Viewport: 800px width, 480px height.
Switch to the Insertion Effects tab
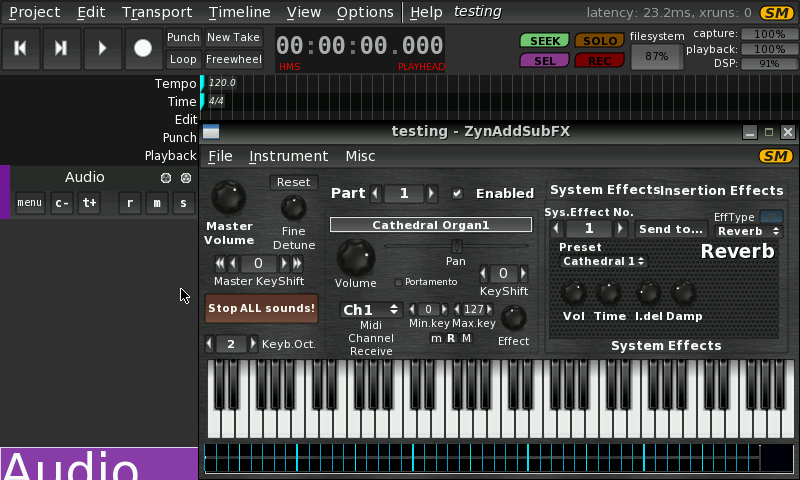coord(721,191)
